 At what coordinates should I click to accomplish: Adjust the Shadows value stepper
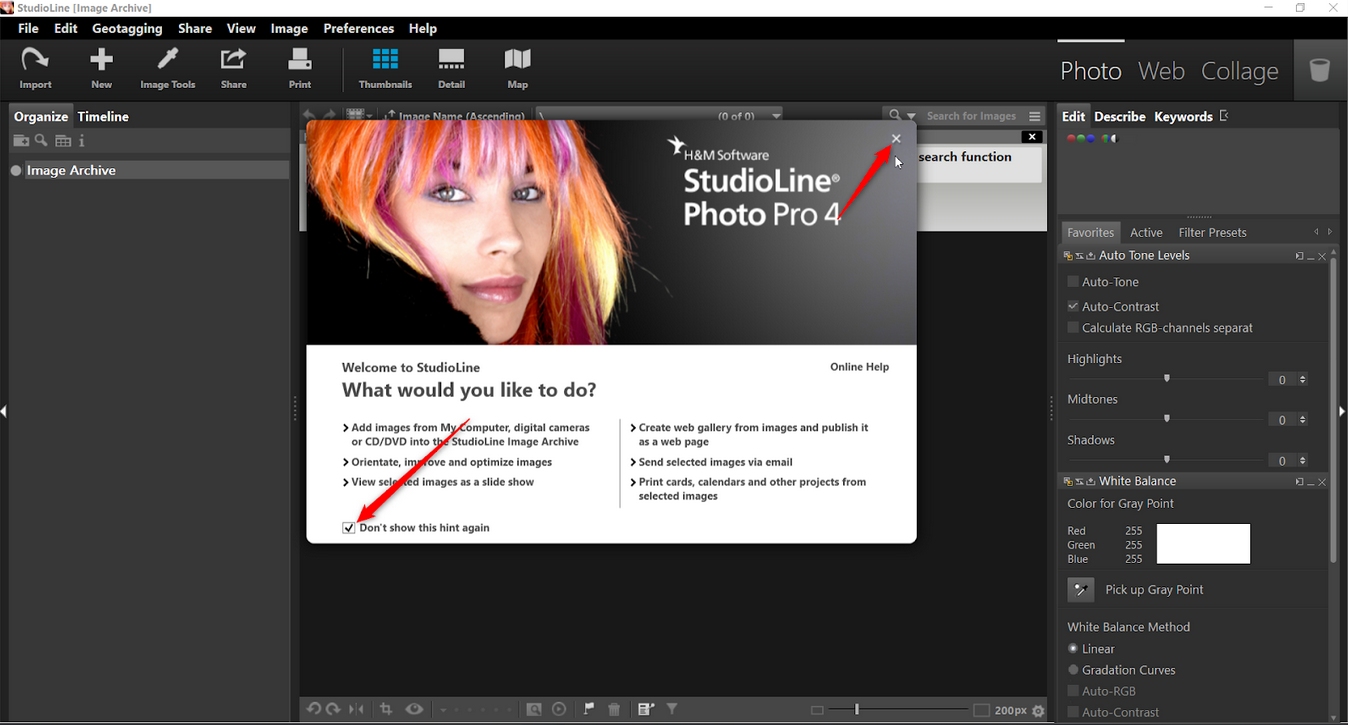click(1302, 461)
